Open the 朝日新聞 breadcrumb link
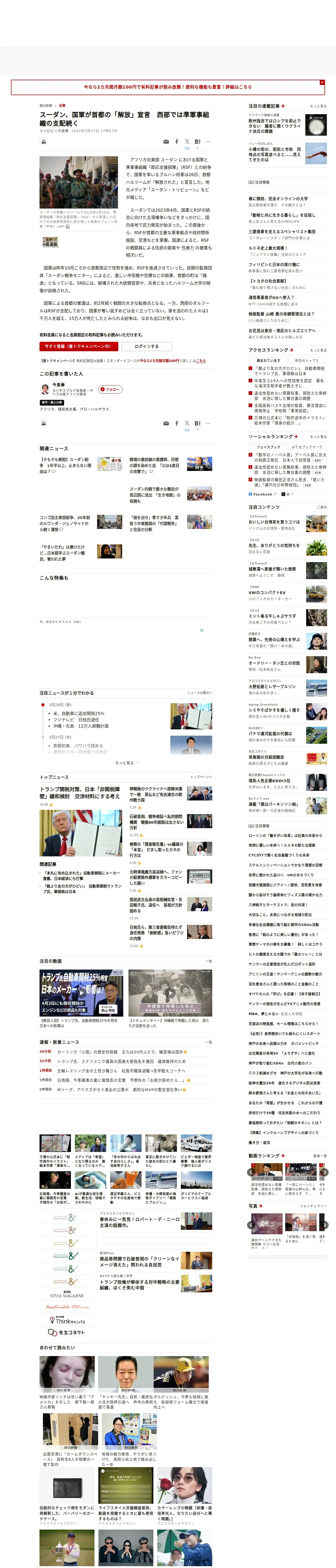The image size is (336, 1568). tap(46, 105)
